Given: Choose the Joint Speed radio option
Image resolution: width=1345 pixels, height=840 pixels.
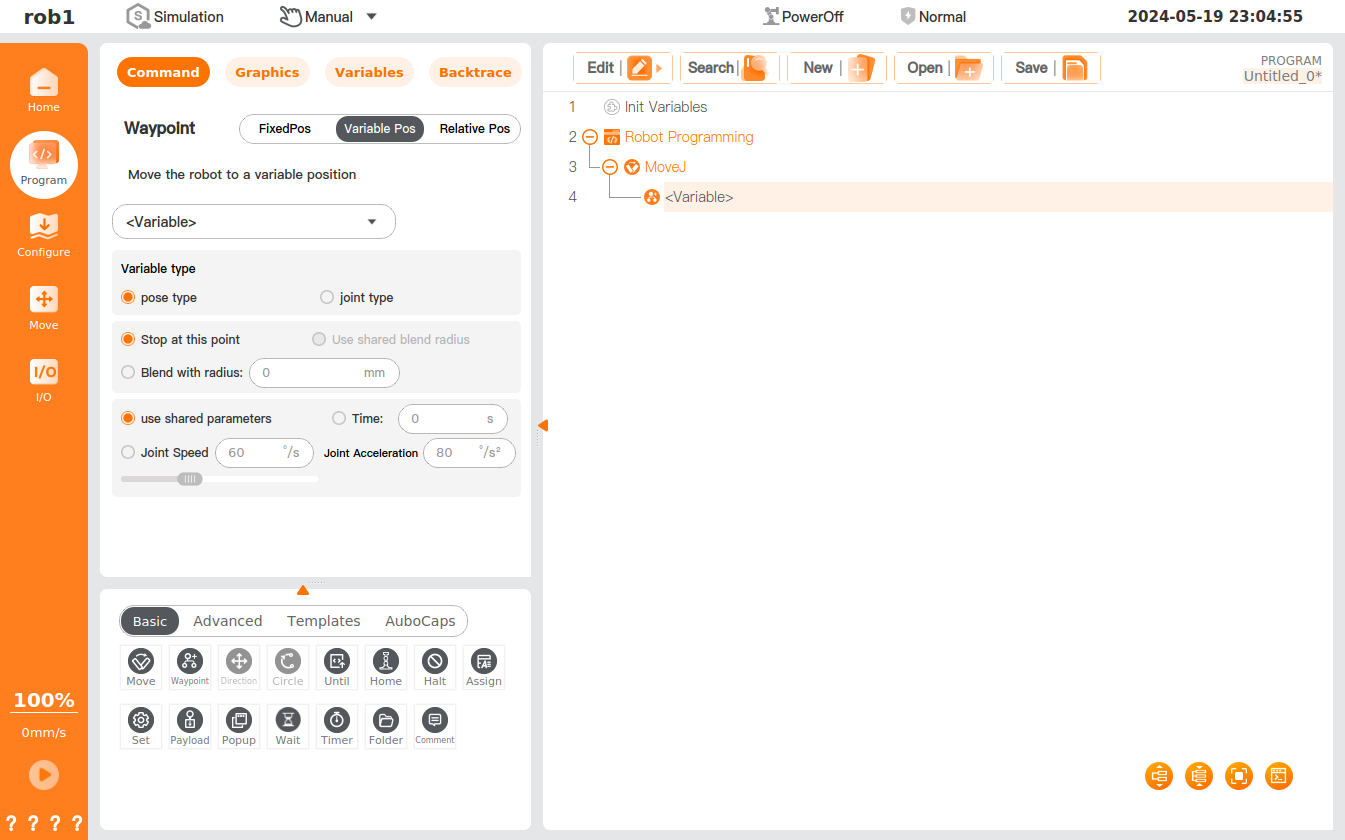Looking at the screenshot, I should 128,453.
